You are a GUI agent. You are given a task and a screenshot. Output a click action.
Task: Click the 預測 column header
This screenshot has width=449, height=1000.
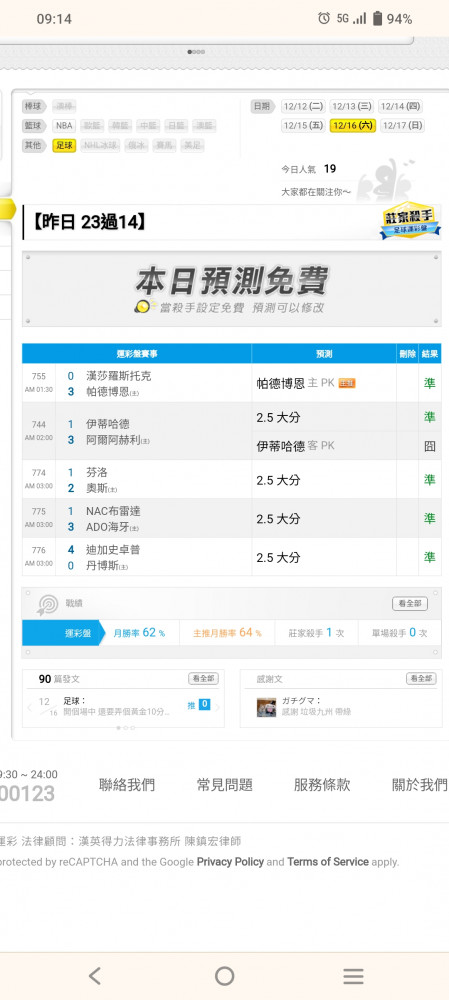click(324, 354)
